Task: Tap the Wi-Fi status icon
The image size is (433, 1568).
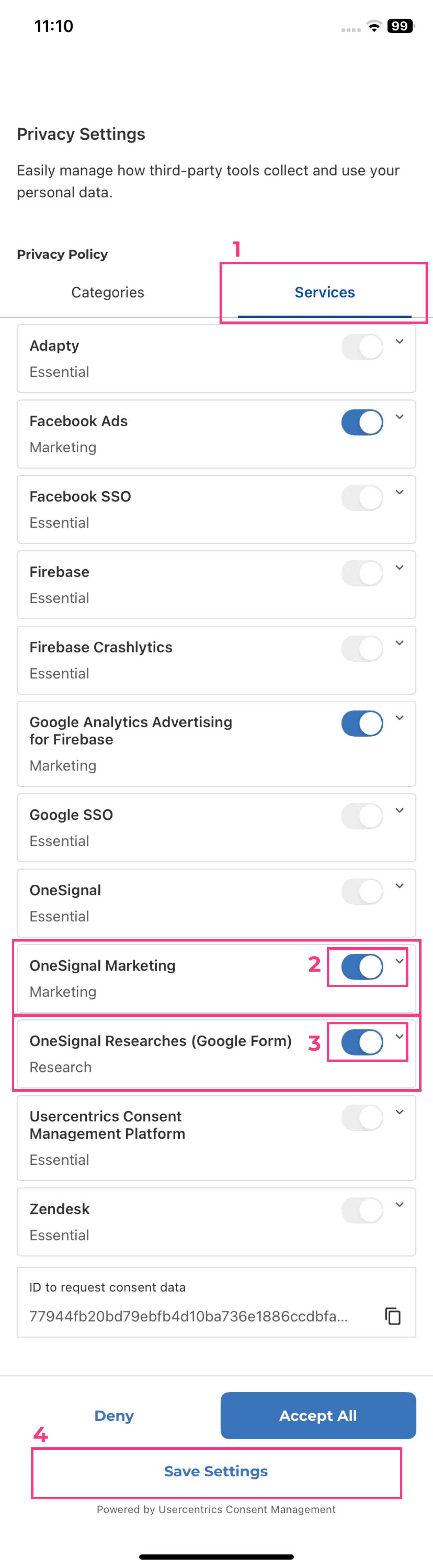Action: tap(374, 26)
